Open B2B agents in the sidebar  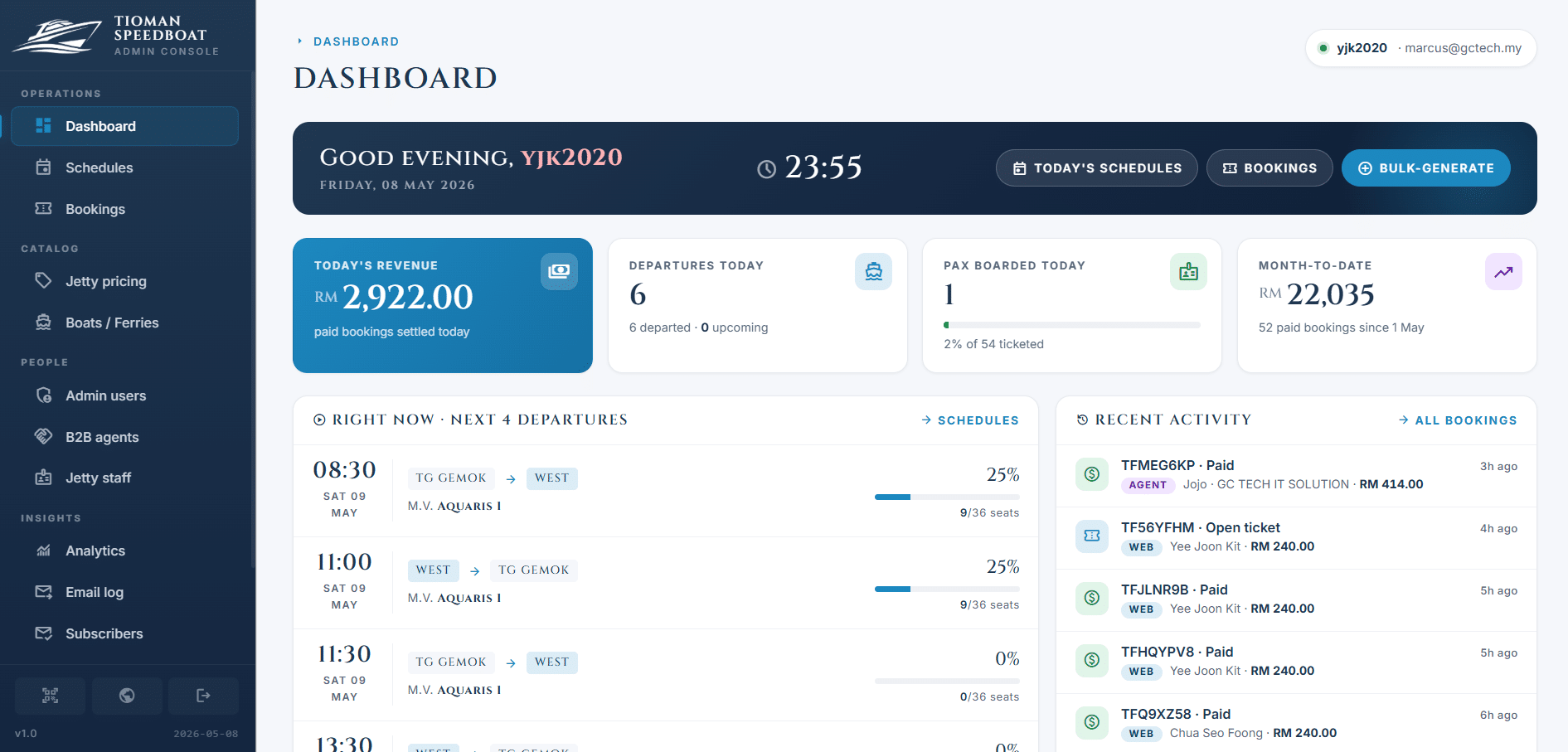pyautogui.click(x=124, y=437)
